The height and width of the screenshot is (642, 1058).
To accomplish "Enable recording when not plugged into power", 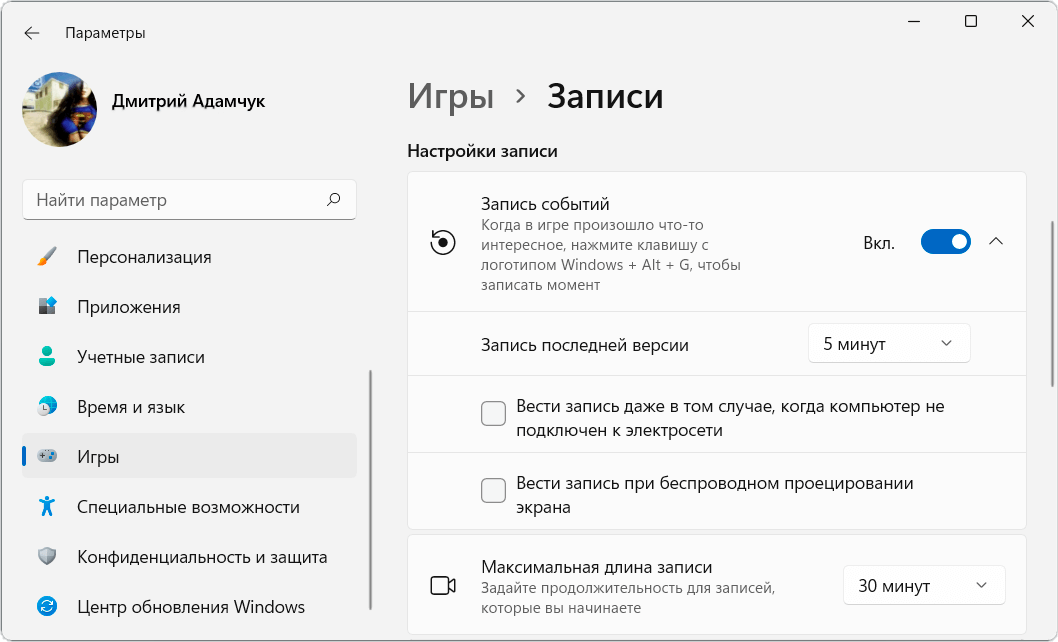I will pos(493,414).
